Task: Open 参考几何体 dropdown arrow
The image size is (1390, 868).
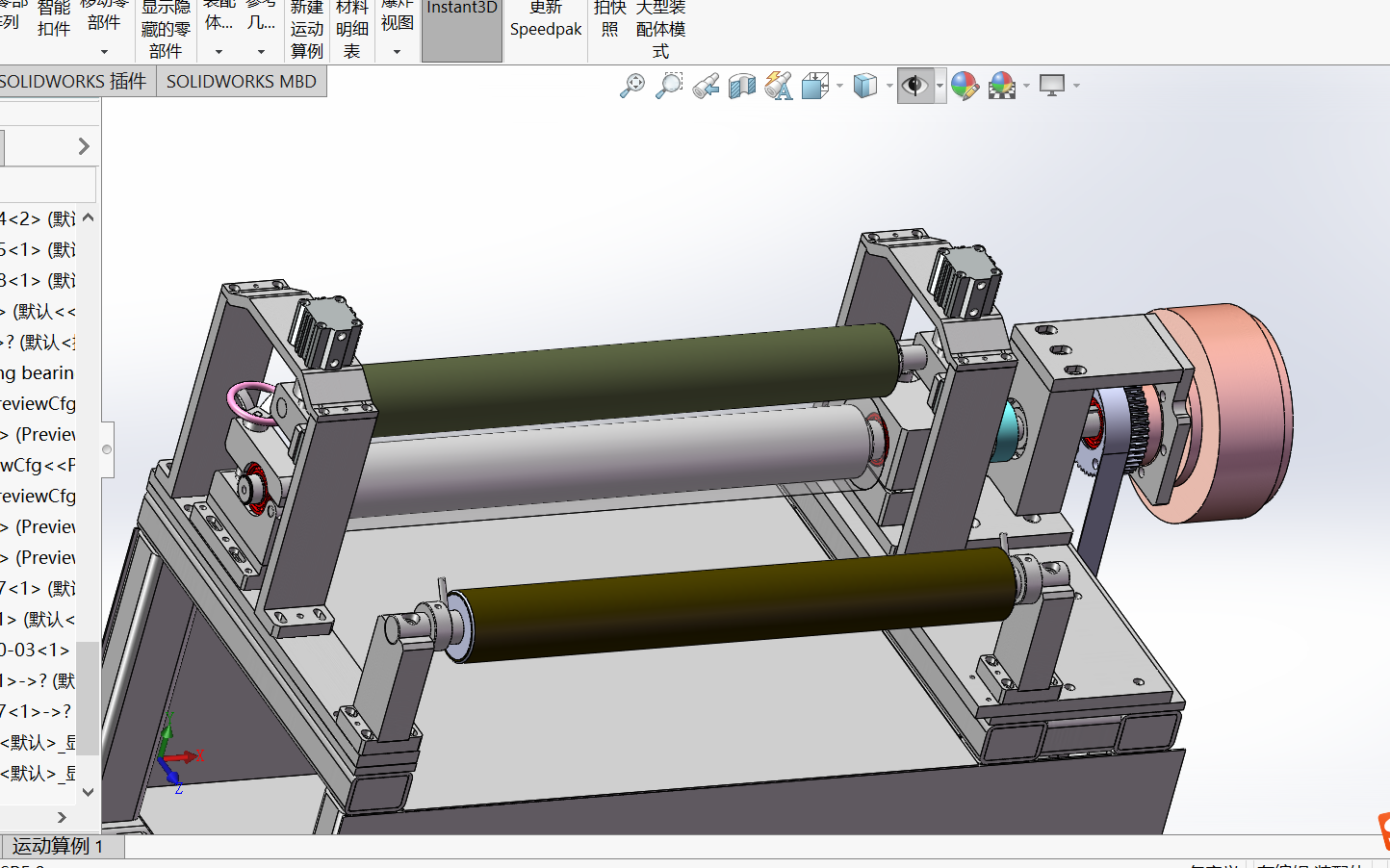Action: click(x=261, y=52)
